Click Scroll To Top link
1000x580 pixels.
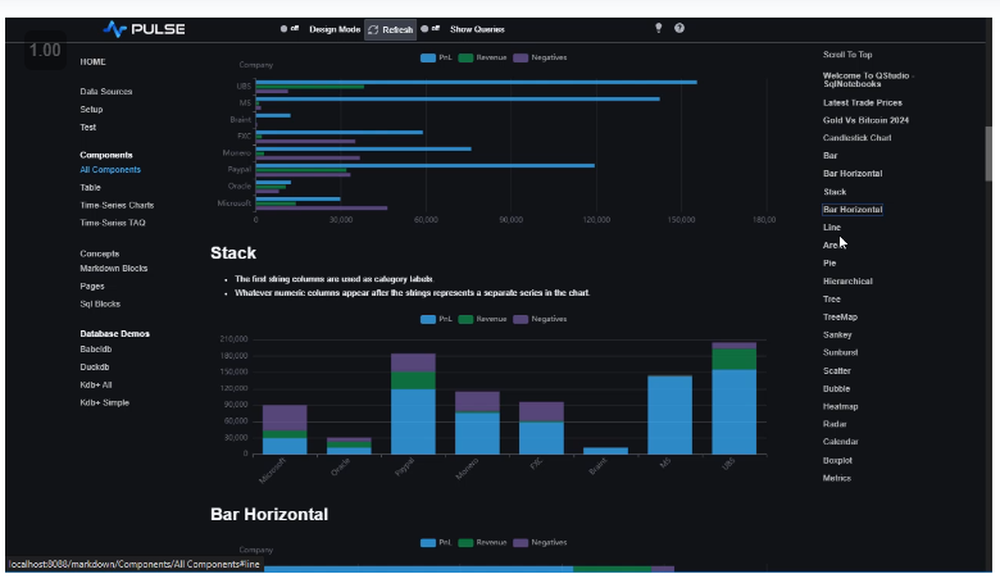tap(847, 55)
